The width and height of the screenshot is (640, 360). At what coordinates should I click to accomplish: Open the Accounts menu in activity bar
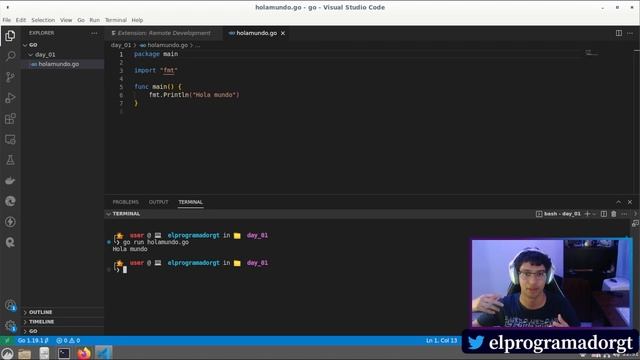coord(10,305)
